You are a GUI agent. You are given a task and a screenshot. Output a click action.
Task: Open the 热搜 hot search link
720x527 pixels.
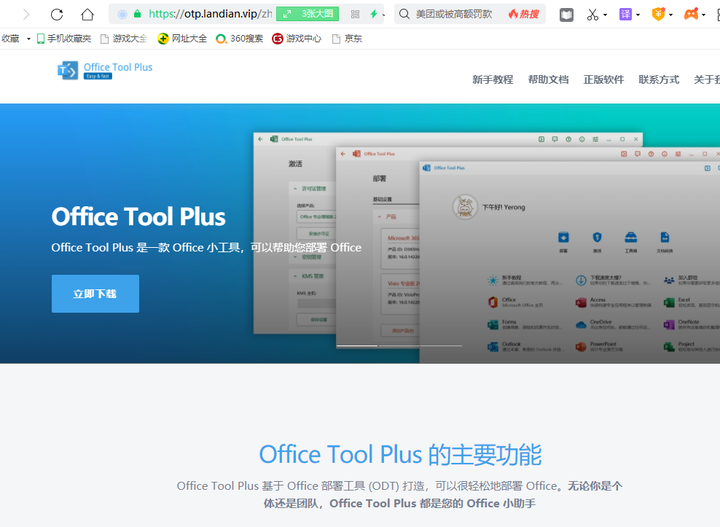click(x=523, y=14)
